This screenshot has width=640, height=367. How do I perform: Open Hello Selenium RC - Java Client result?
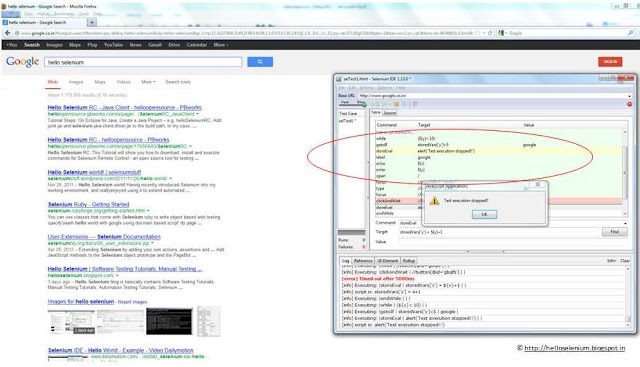(x=124, y=107)
